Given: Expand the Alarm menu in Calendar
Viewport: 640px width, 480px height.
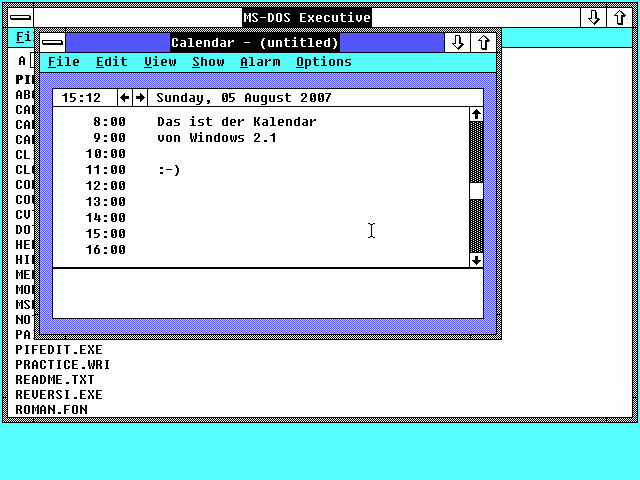Looking at the screenshot, I should 260,62.
